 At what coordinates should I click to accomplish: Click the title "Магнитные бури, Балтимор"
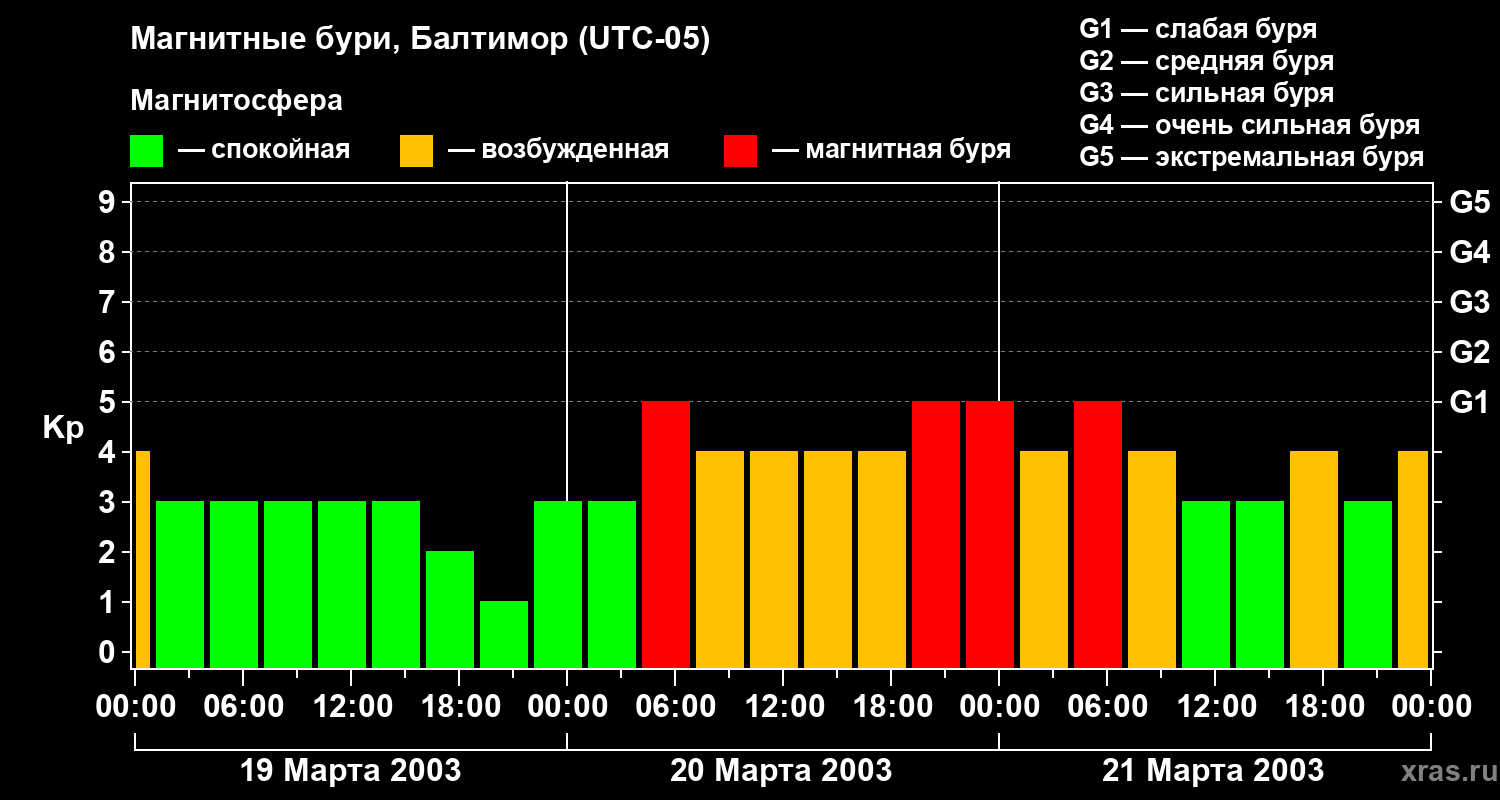tap(420, 40)
